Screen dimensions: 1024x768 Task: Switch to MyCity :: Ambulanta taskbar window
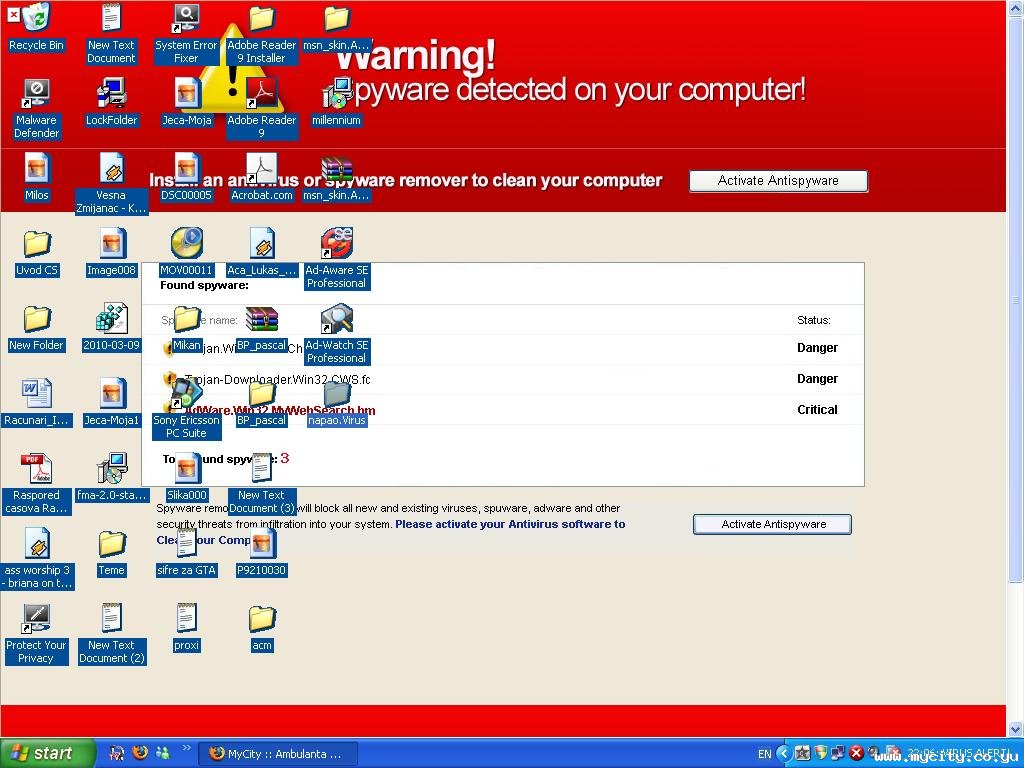tap(278, 754)
